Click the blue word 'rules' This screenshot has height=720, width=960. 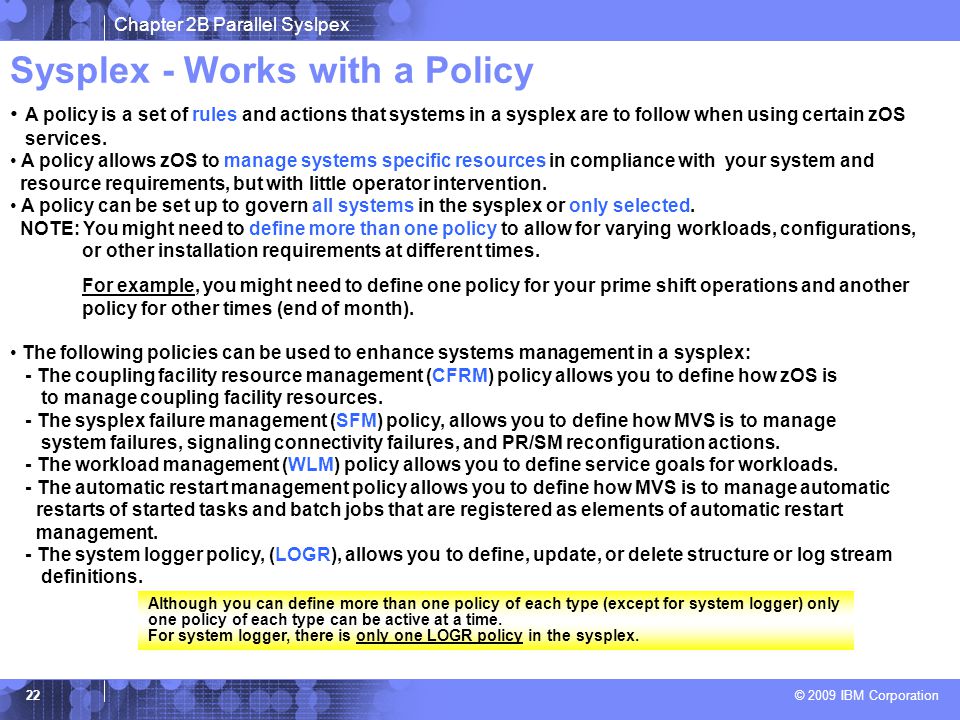(x=214, y=114)
